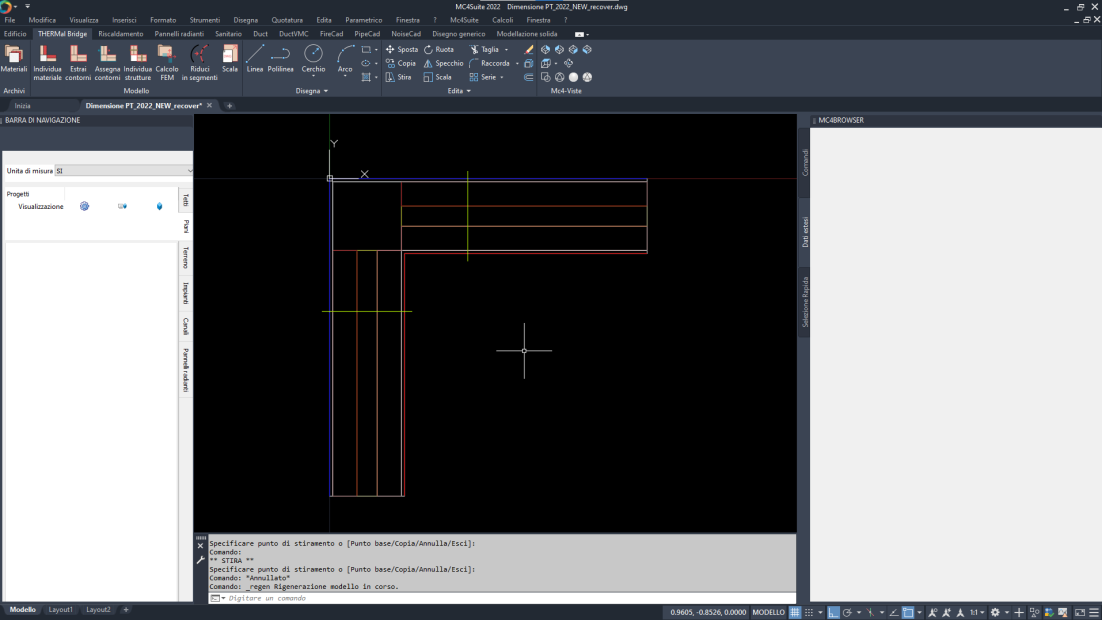Click the first Mc4-Viste view cube icon

[545, 49]
